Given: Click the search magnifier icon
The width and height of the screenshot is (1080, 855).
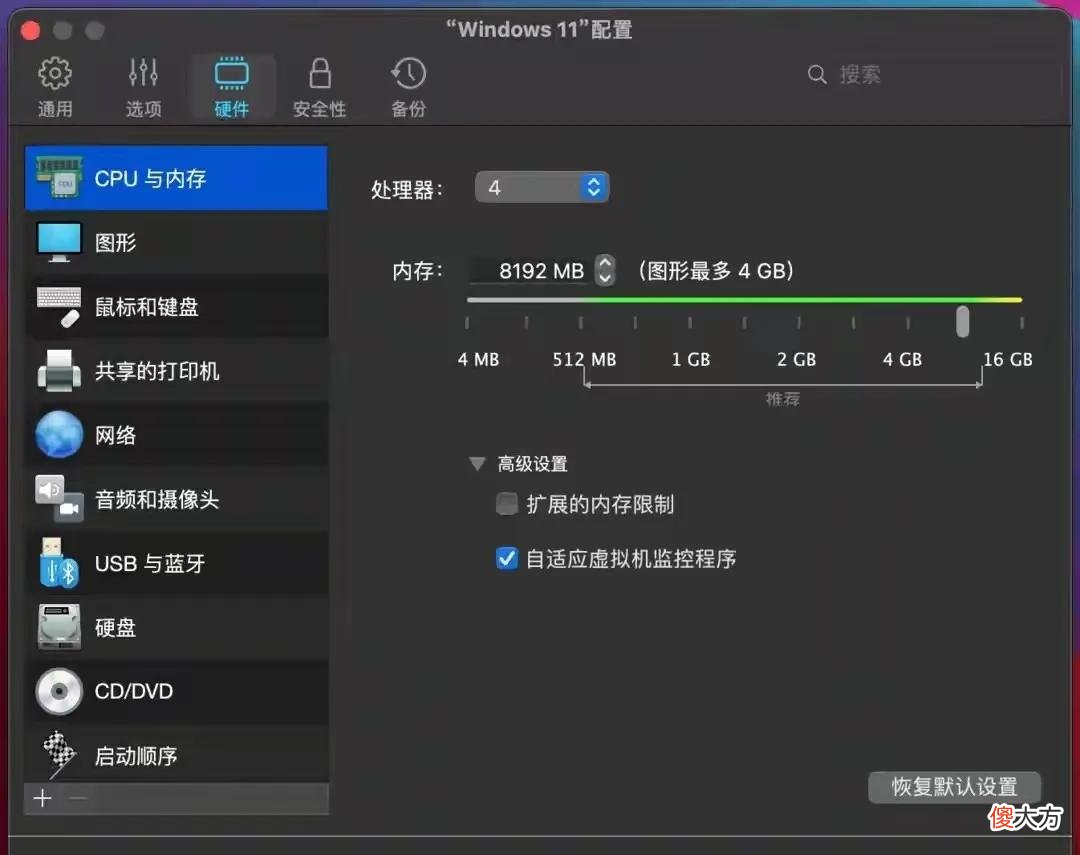Looking at the screenshot, I should point(817,74).
